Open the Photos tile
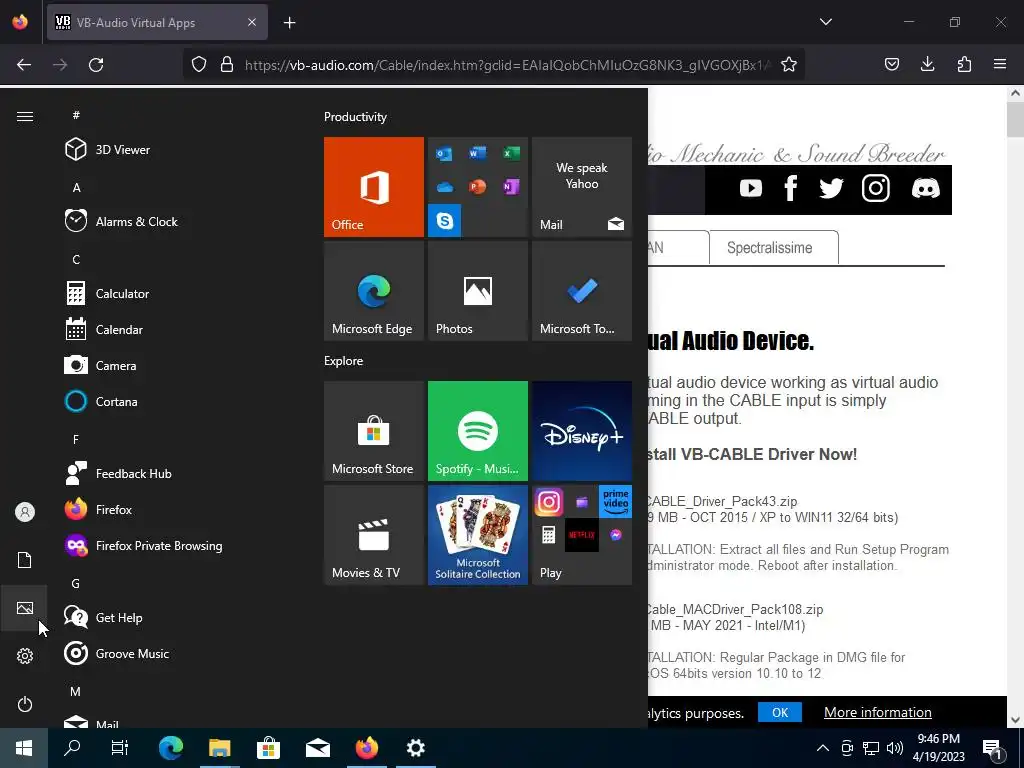This screenshot has width=1024, height=768. click(478, 291)
